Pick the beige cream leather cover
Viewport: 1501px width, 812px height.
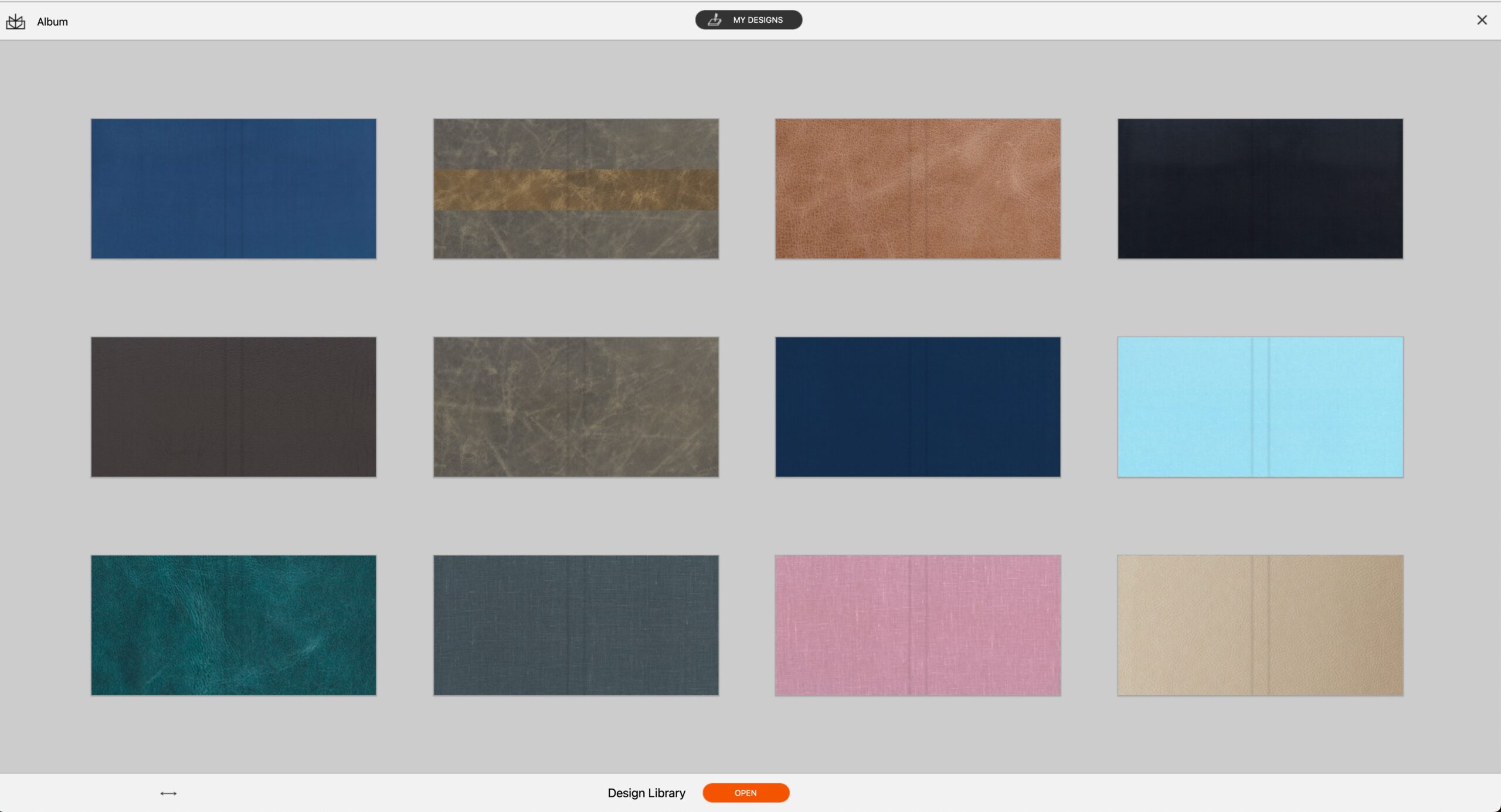[1260, 625]
